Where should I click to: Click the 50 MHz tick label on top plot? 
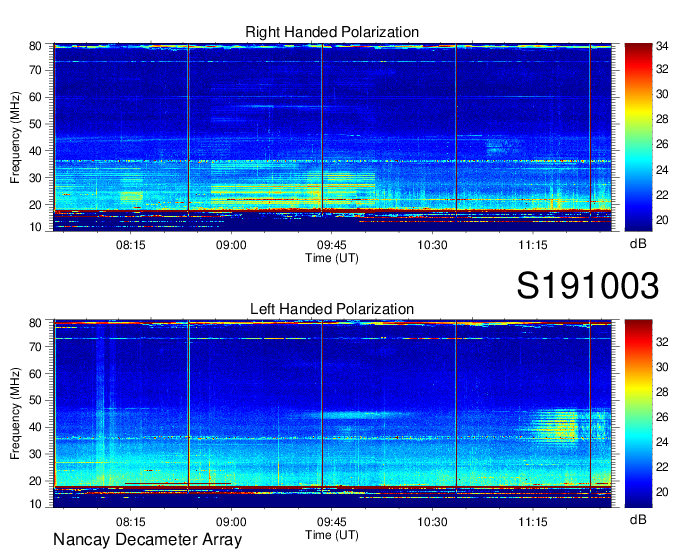(35, 124)
